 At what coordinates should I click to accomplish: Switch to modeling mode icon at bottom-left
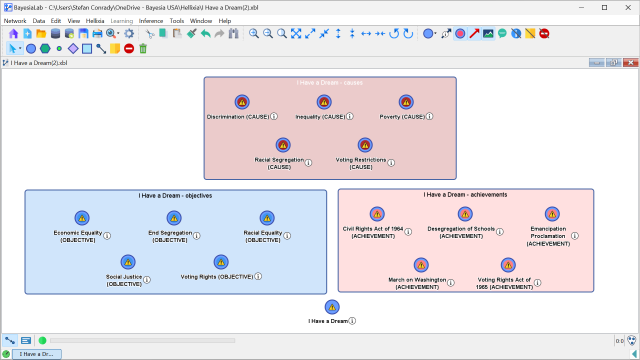click(x=10, y=340)
